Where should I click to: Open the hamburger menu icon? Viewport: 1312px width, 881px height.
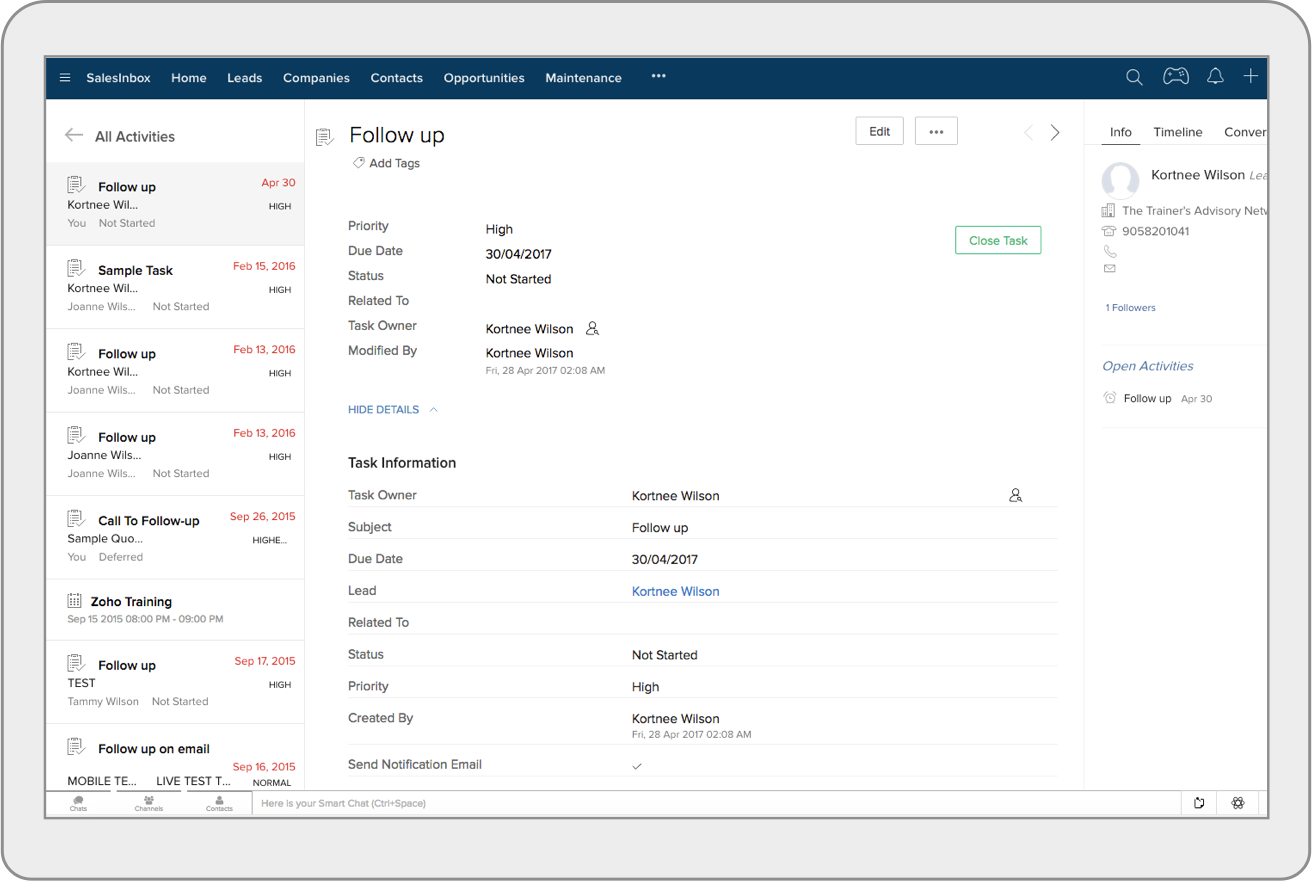(x=65, y=78)
